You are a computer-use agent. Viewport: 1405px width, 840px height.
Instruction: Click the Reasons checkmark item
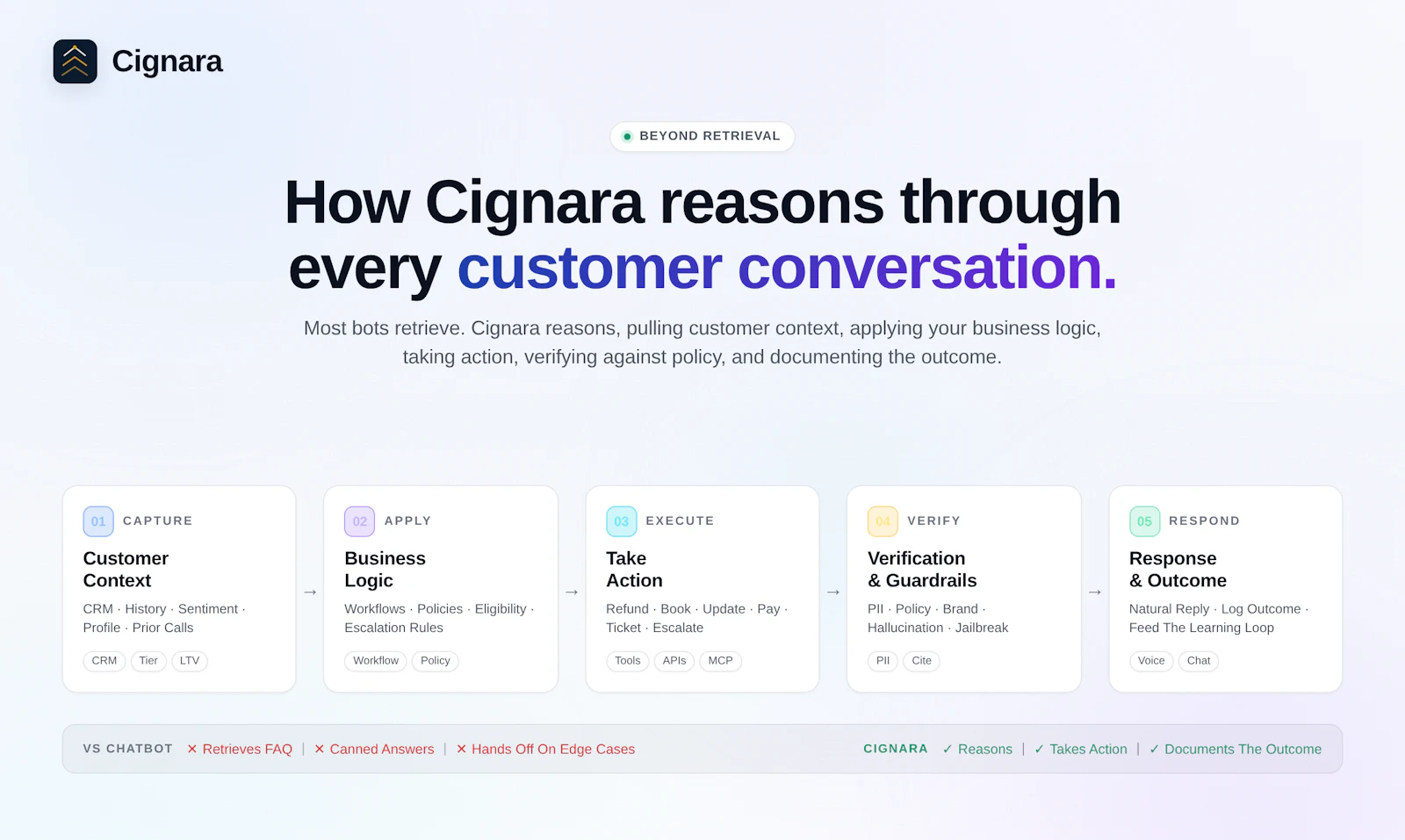pos(977,749)
